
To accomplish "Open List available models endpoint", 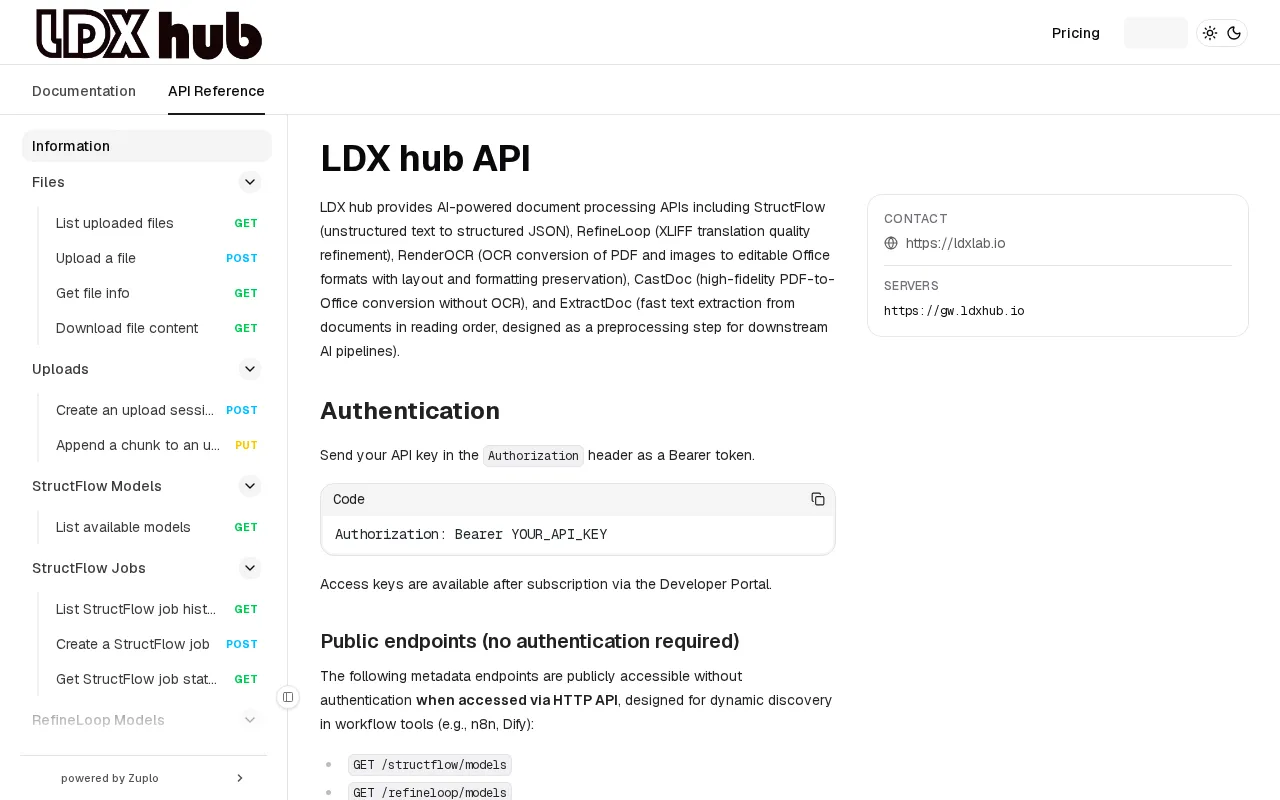I will 157,527.
